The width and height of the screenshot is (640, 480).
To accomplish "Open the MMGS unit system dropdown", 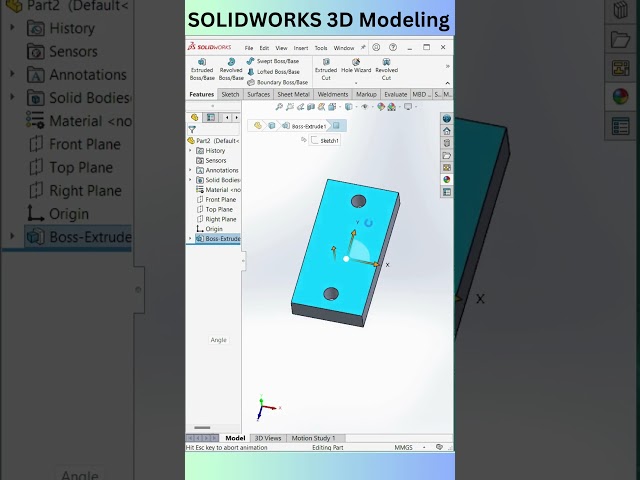I will point(424,448).
